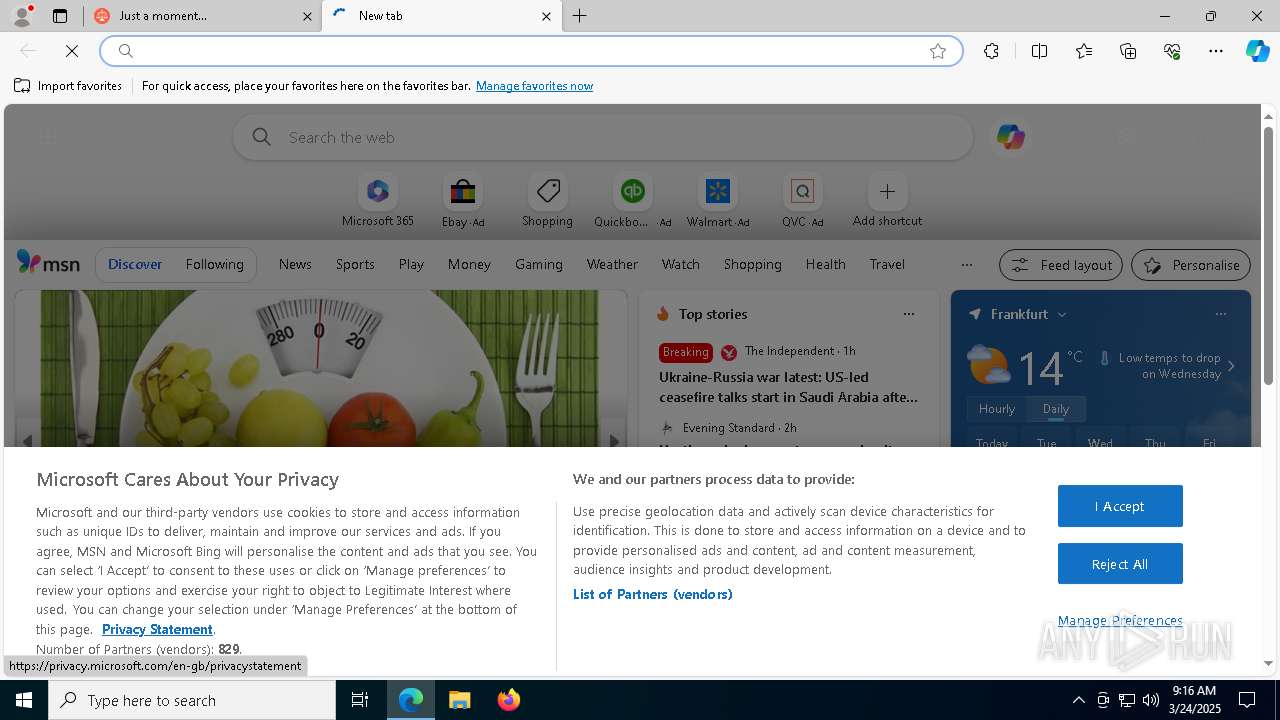Viewport: 1280px width, 720px height.
Task: Add this page to favorites star
Action: (x=938, y=51)
